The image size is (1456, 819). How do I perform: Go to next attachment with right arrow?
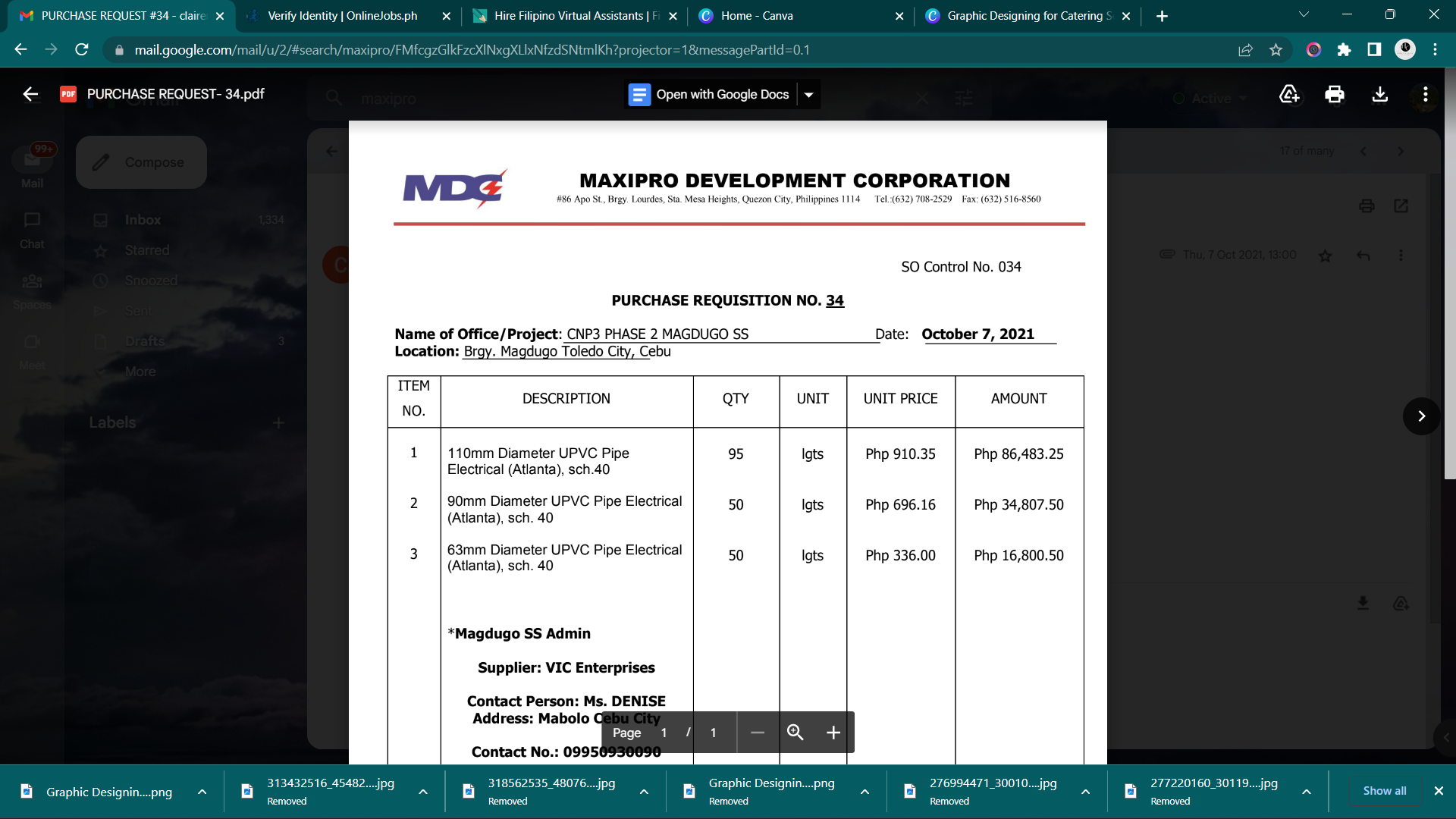click(1421, 416)
